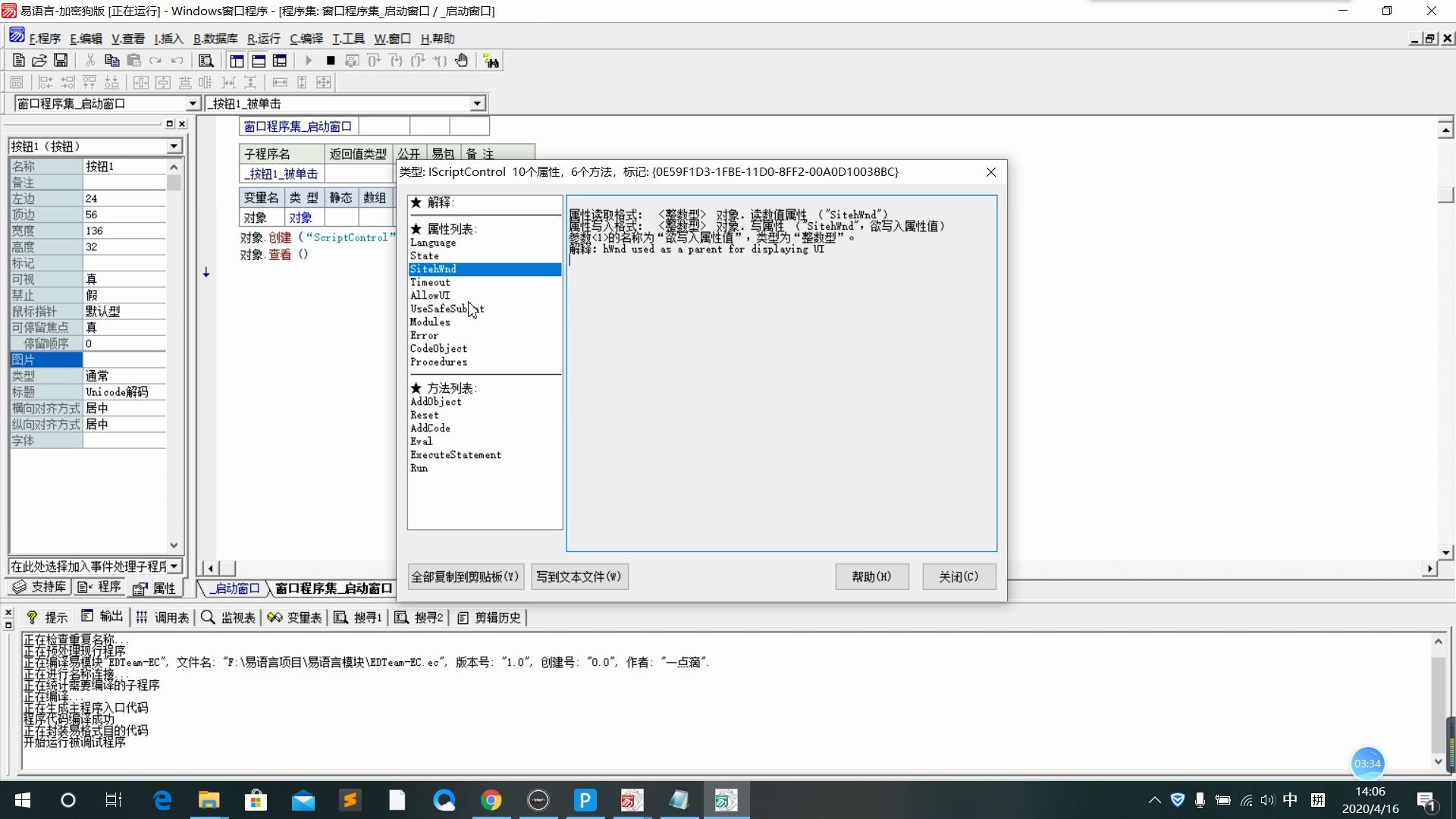Click 全部复制到剪贴板(Y) in the dialog
1456x819 pixels.
(465, 576)
